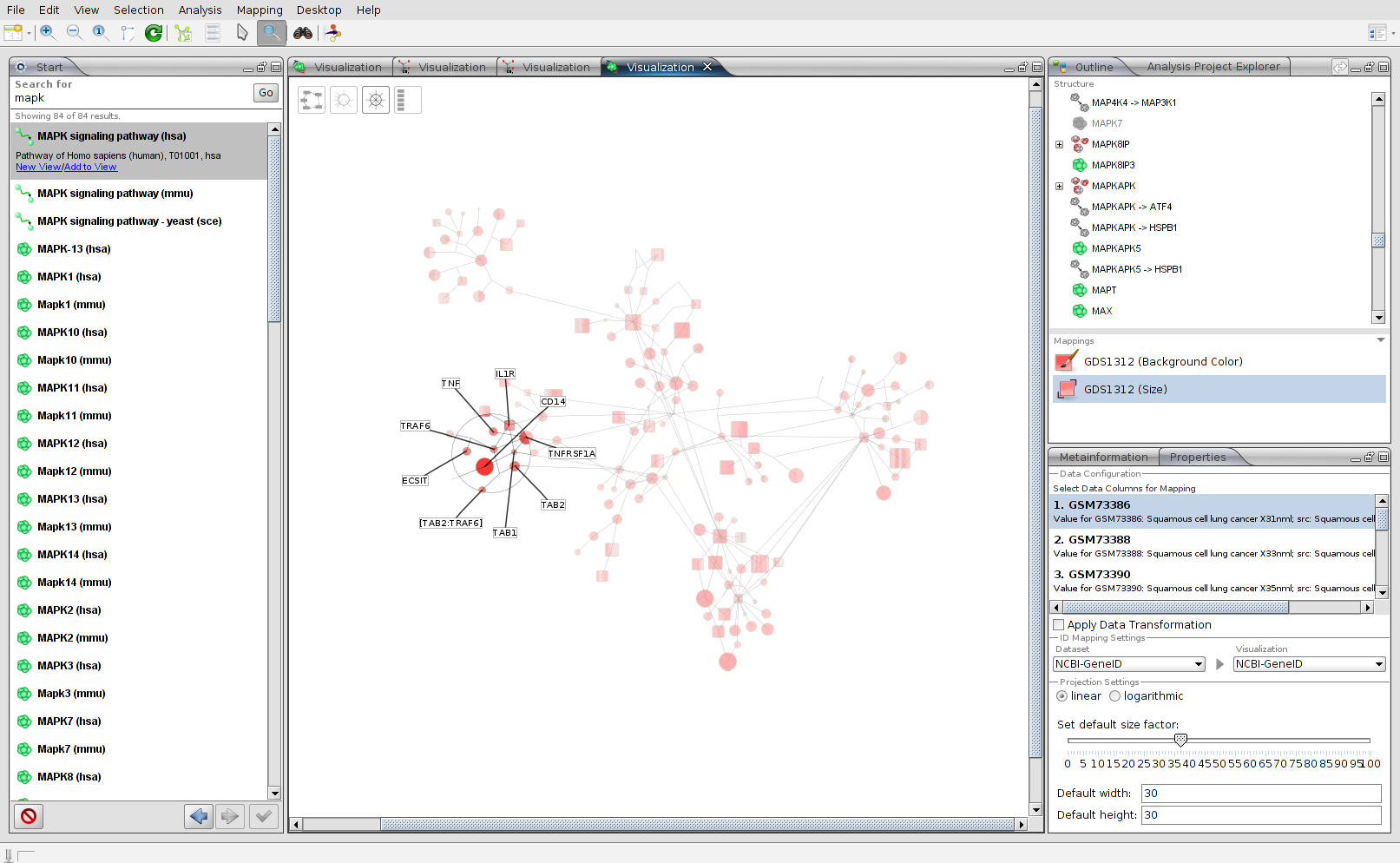Click the Default width input field
This screenshot has height=863, width=1400.
click(x=1260, y=794)
